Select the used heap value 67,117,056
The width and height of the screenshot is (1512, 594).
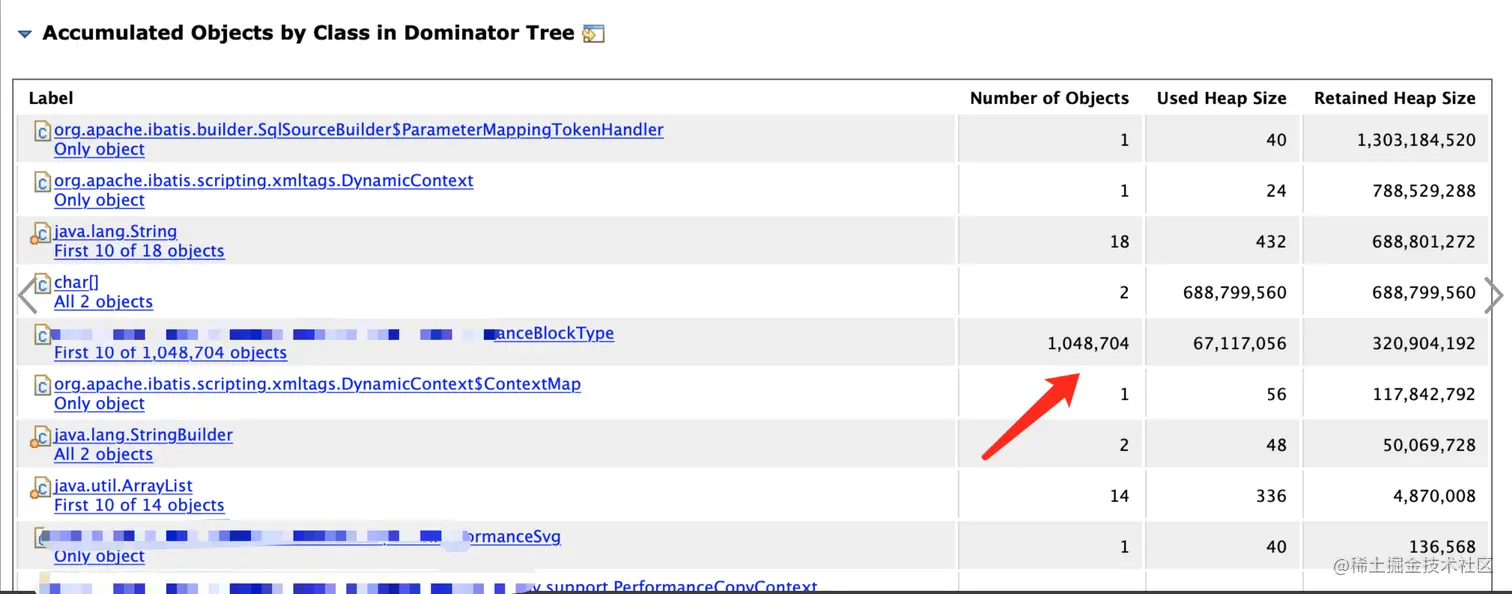[x=1240, y=344]
